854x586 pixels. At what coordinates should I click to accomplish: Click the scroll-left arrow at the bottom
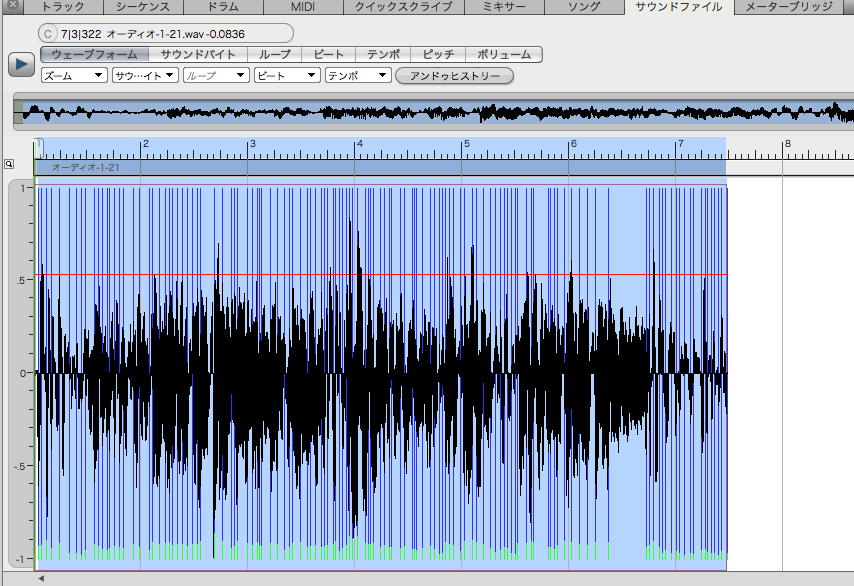pyautogui.click(x=41, y=578)
